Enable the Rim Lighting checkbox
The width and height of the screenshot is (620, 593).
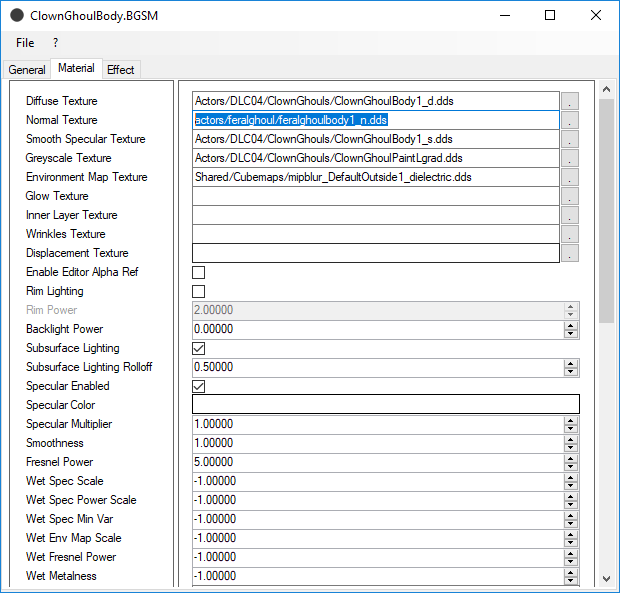(x=198, y=291)
